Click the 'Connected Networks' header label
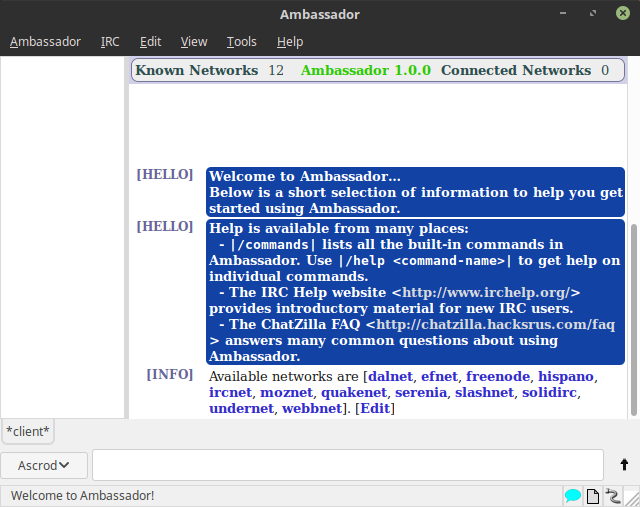 pyautogui.click(x=516, y=70)
